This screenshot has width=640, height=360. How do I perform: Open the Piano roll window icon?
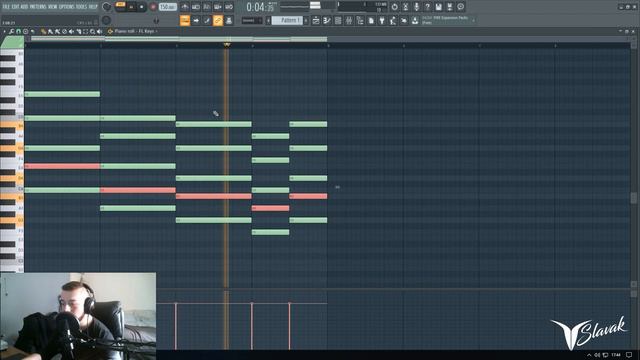click(x=327, y=20)
